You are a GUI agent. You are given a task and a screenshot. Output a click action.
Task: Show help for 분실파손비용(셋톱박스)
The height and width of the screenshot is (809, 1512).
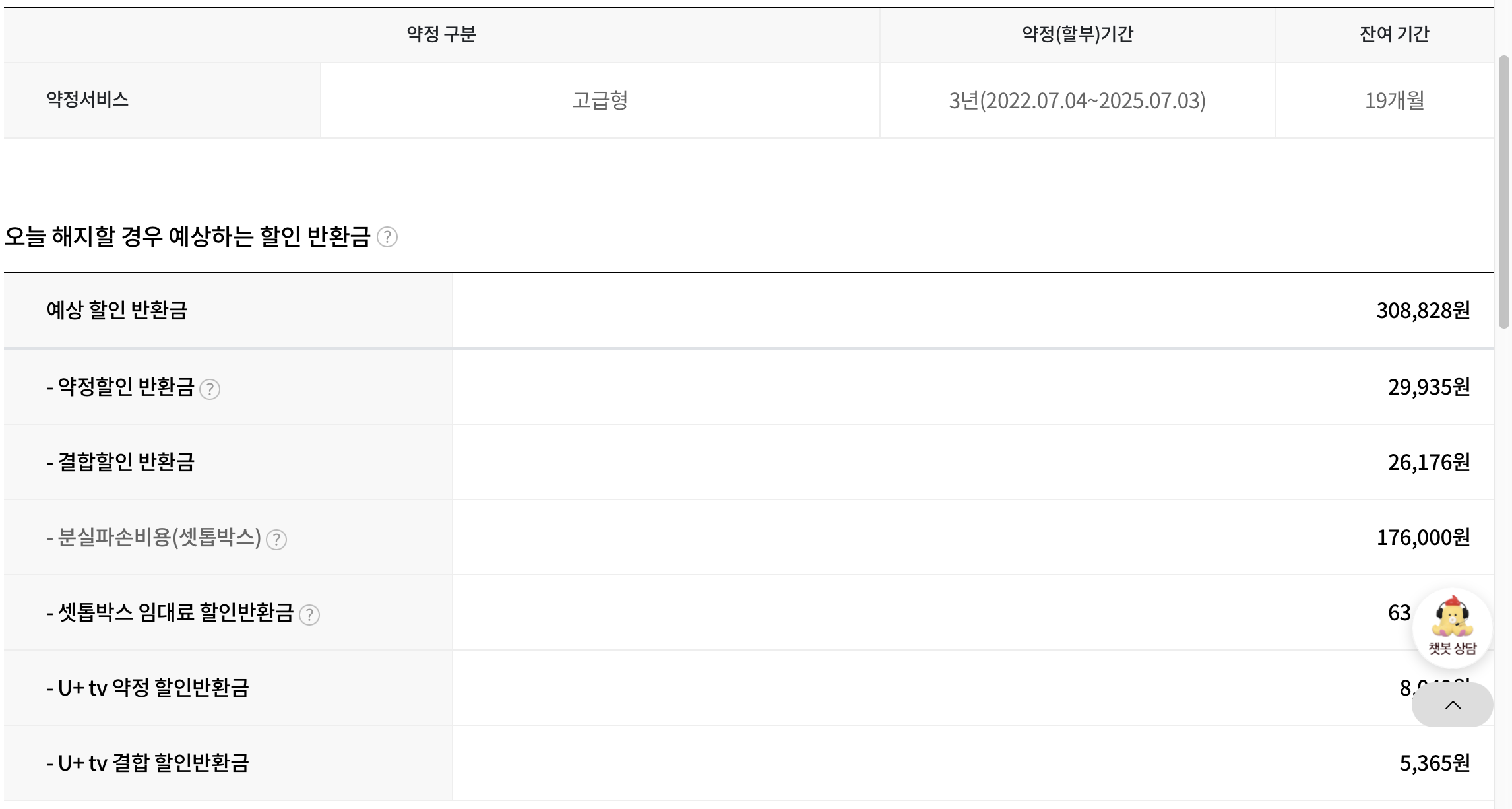tap(276, 540)
